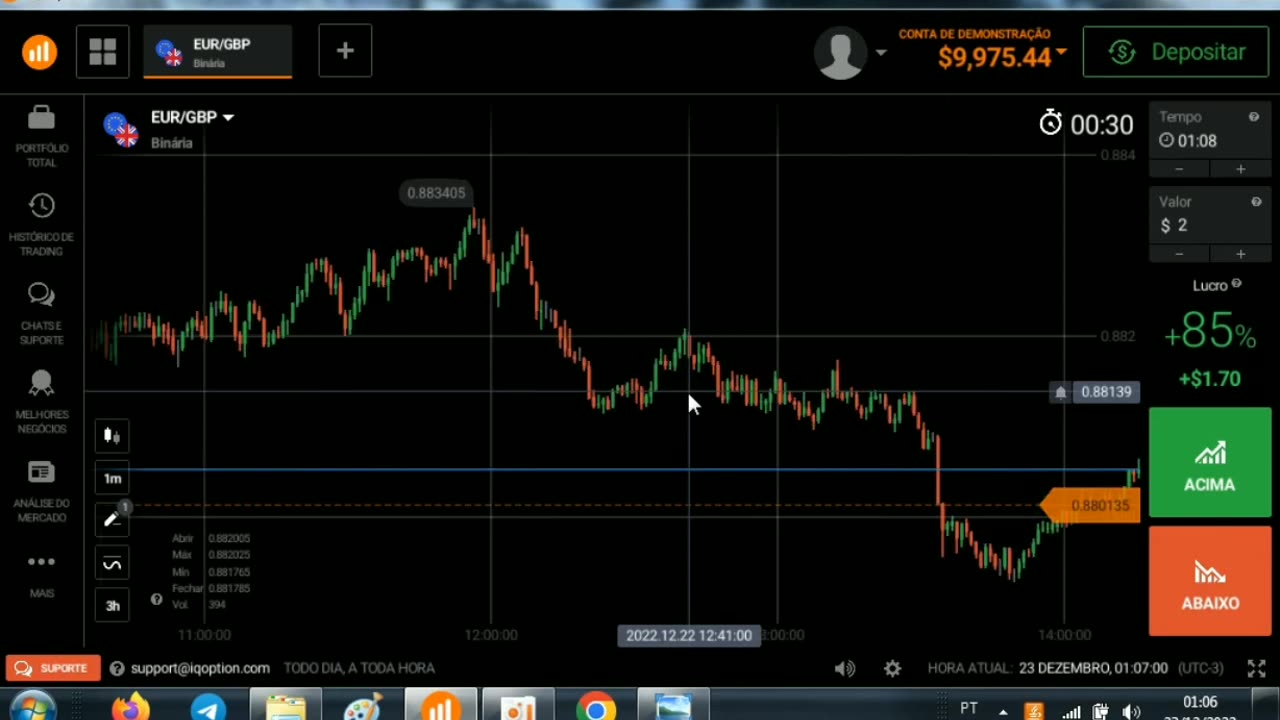Increase the Valor investment amount
Image resolution: width=1280 pixels, height=720 pixels.
click(1240, 254)
